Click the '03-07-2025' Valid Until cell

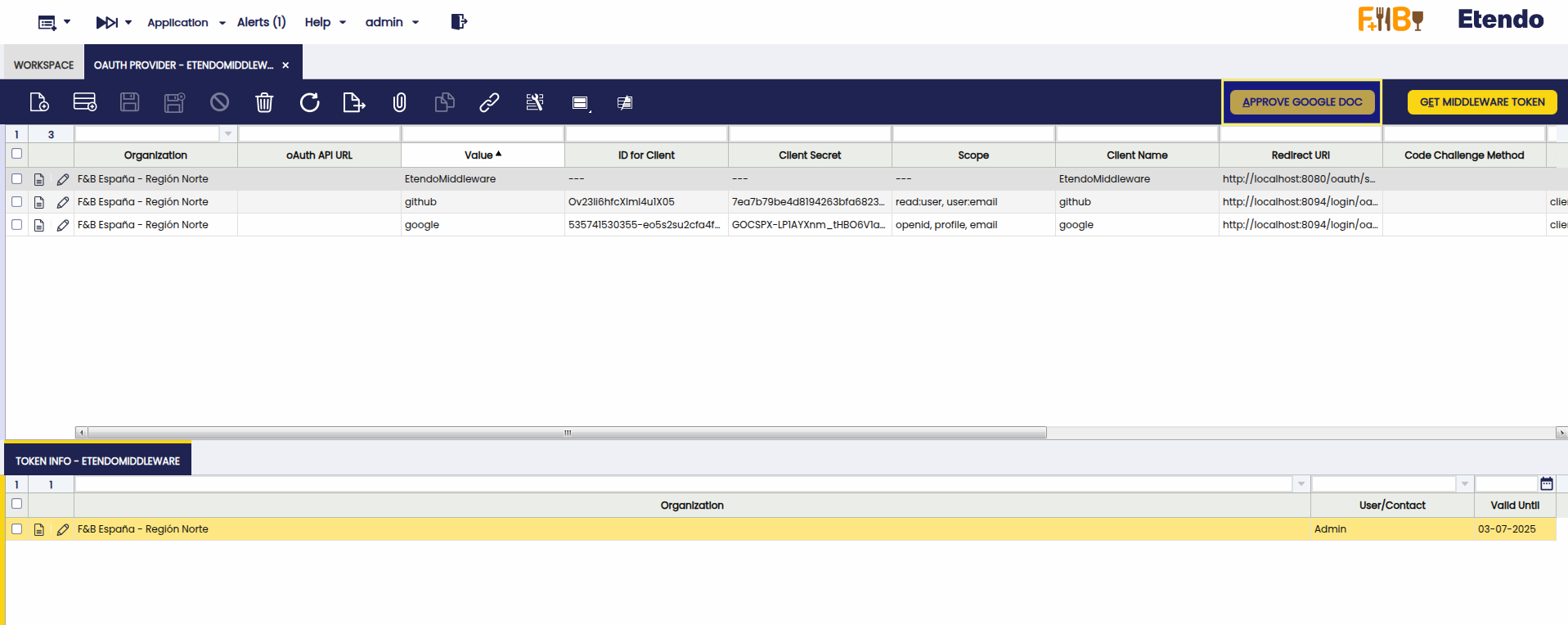pyautogui.click(x=1515, y=529)
